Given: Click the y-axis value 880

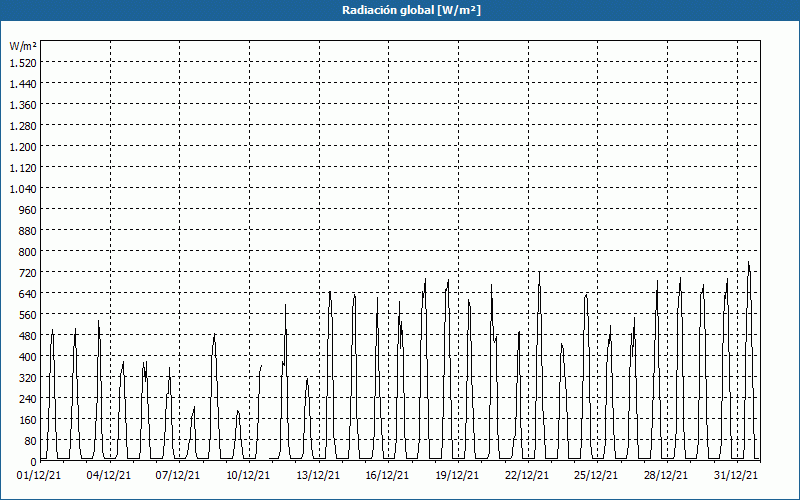Looking at the screenshot, I should 28,231.
